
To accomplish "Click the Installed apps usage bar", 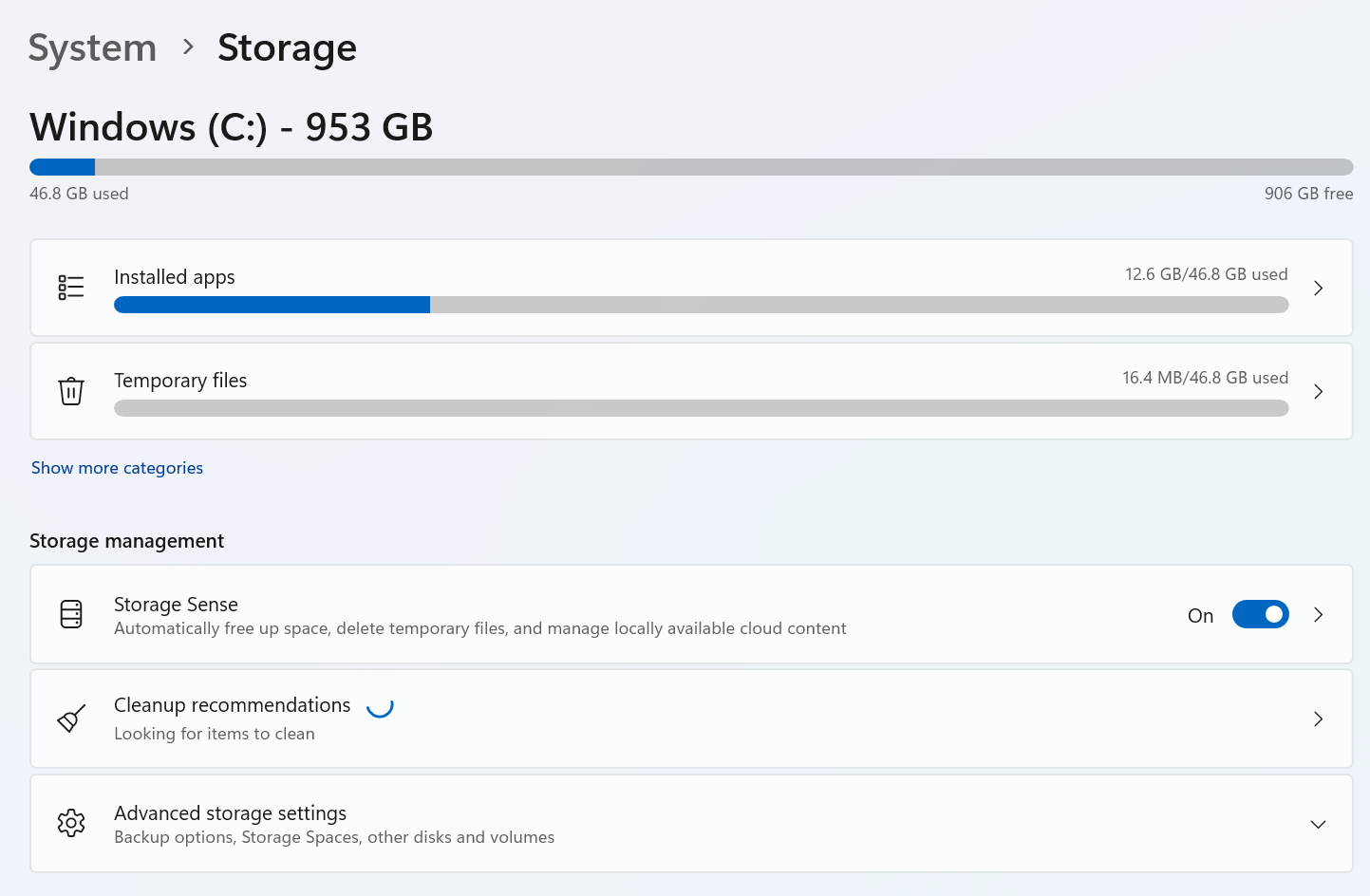I will 701,305.
